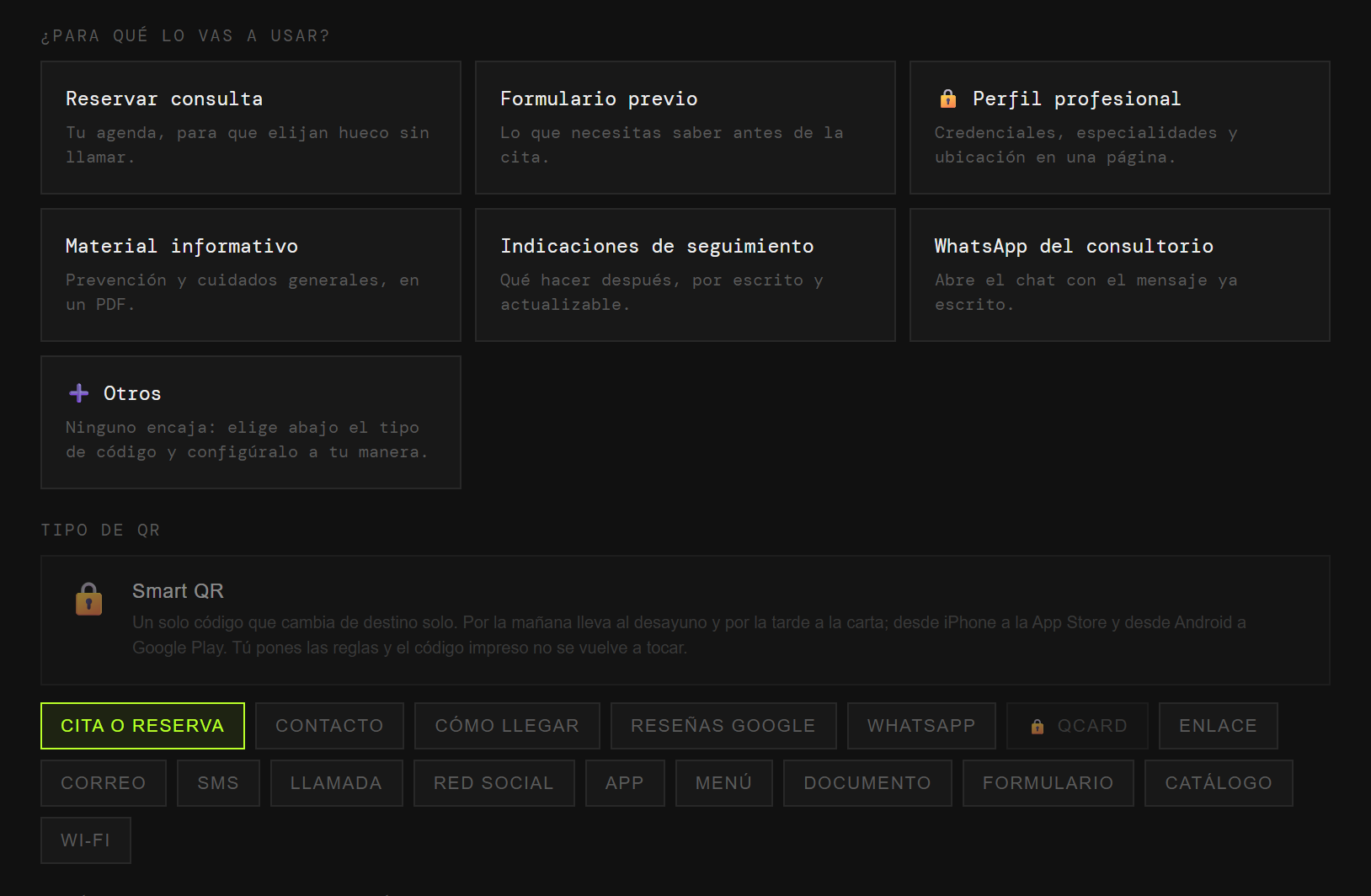Click the lock icon on Perfil profesional
The width and height of the screenshot is (1371, 896).
[x=948, y=99]
